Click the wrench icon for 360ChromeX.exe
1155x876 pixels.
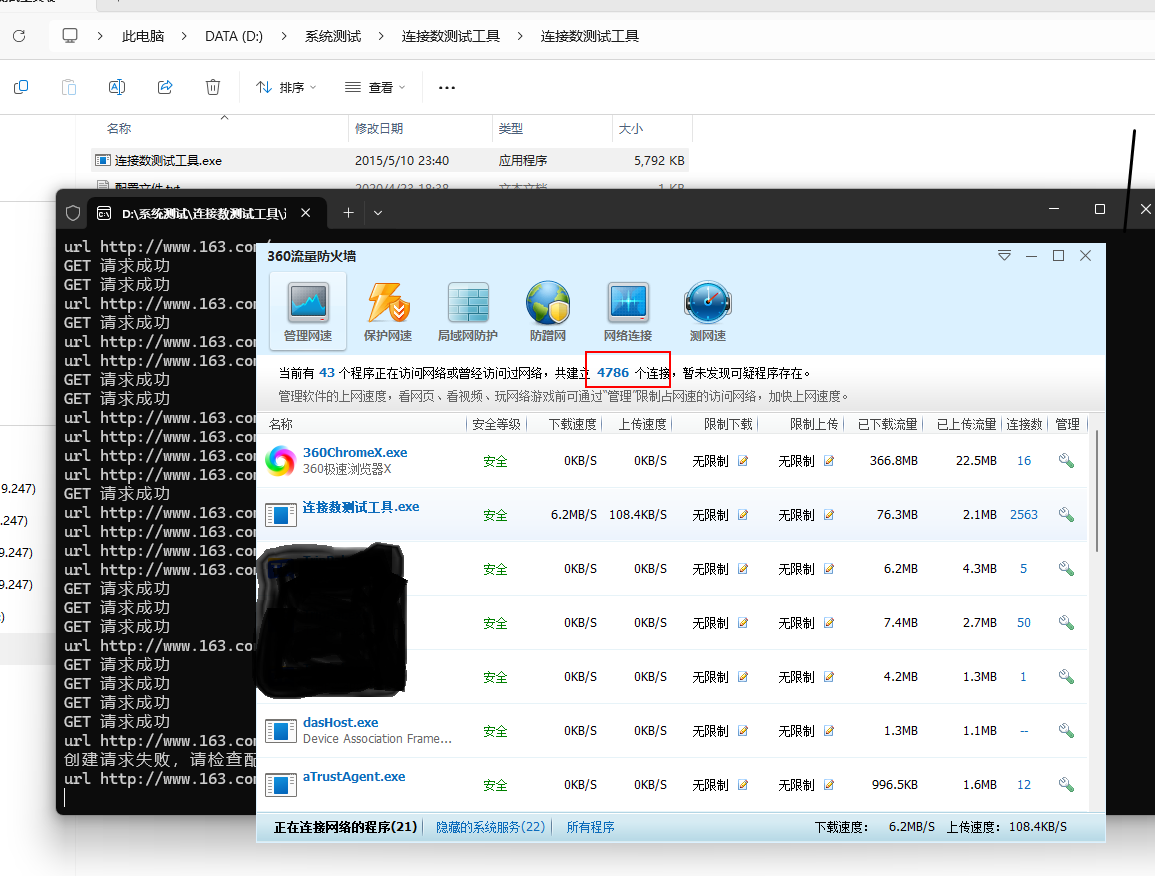pyautogui.click(x=1066, y=461)
